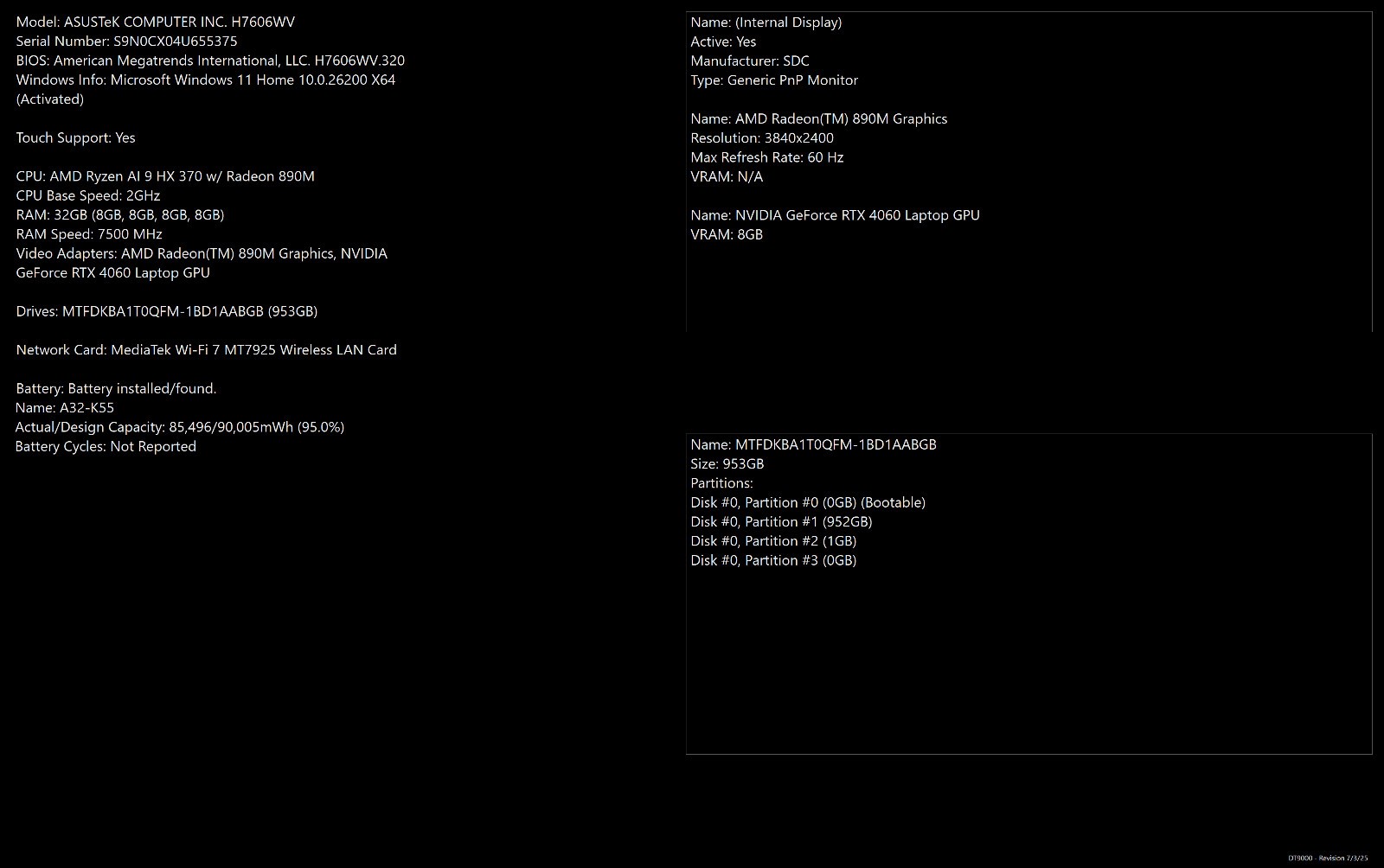Image resolution: width=1384 pixels, height=868 pixels.
Task: Click the Battery Cycles: Not Reported line
Action: tap(106, 446)
